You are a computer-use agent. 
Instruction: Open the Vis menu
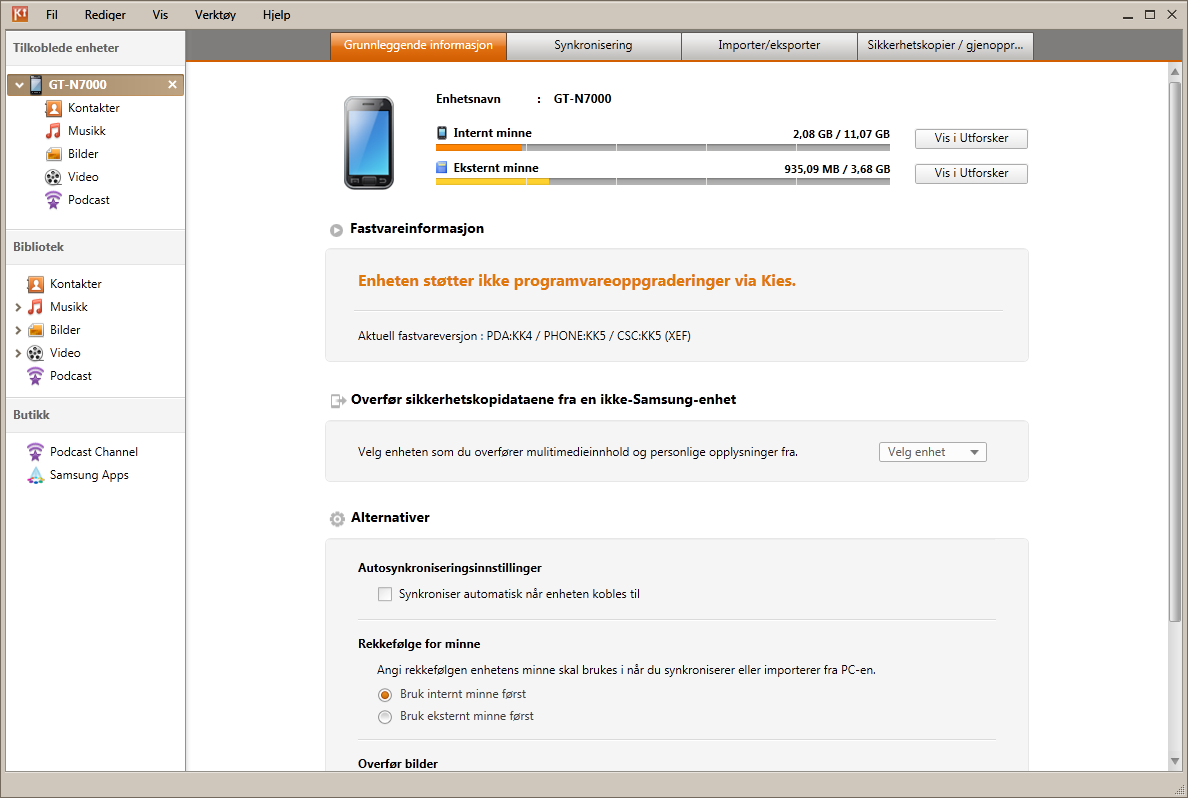point(160,14)
